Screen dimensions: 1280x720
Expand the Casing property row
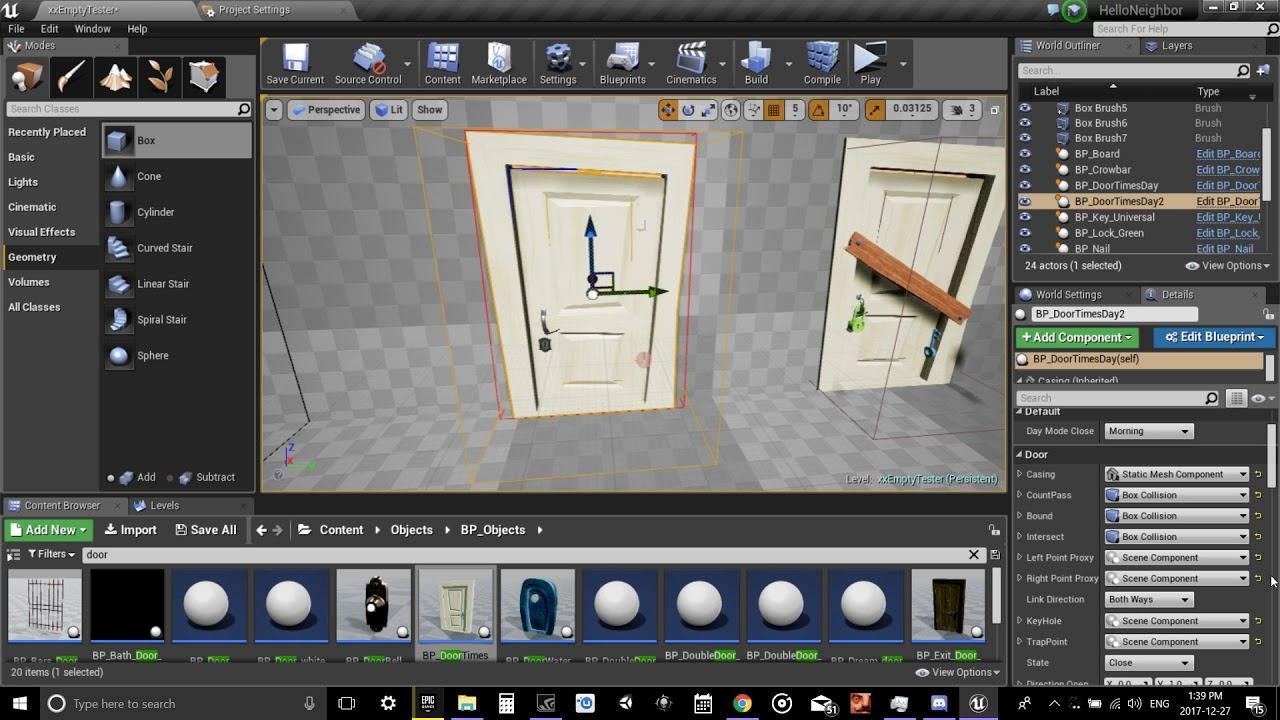click(1020, 475)
